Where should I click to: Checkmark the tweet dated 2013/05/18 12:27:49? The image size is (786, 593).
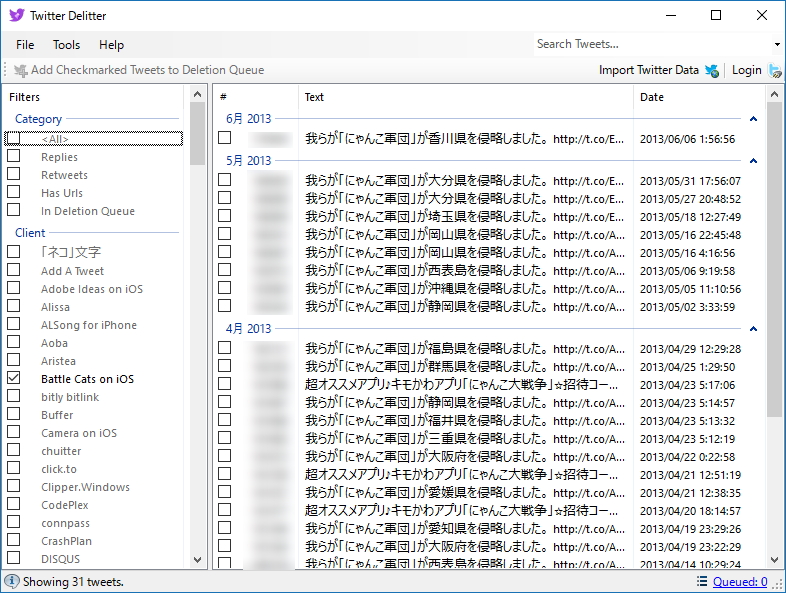[225, 216]
